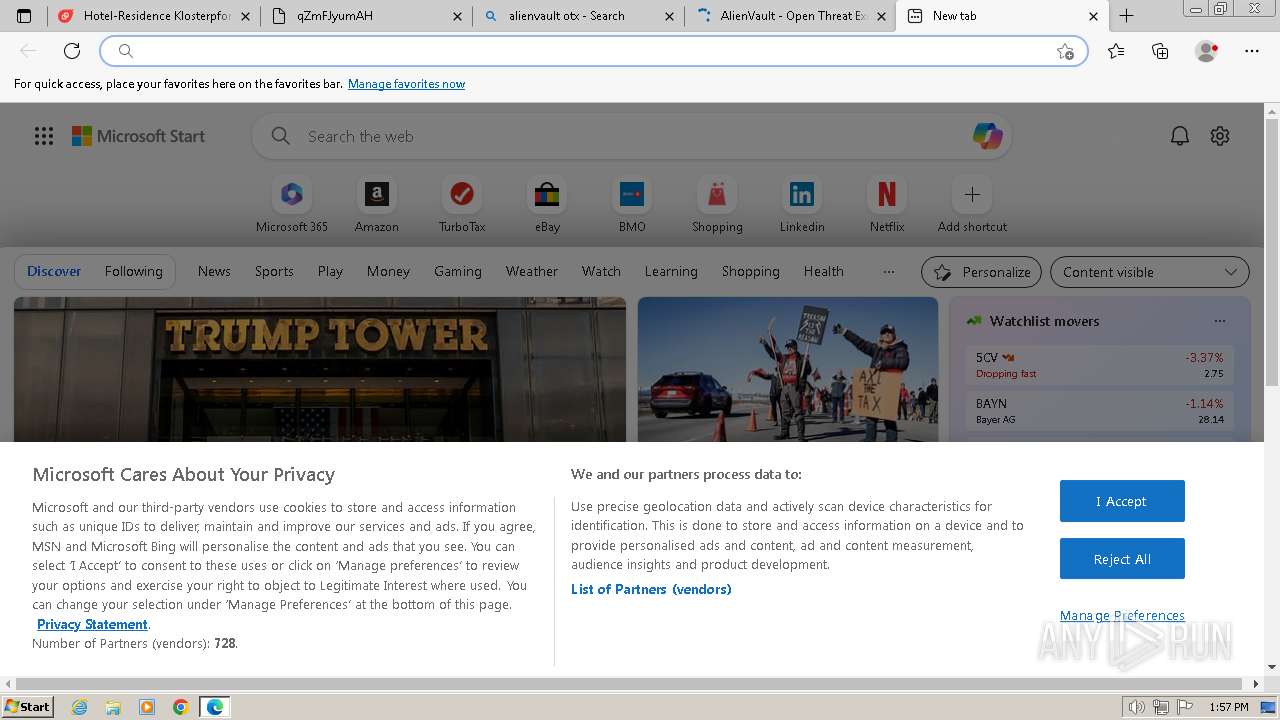
Task: Open the Netflix shortcut
Action: 887,204
